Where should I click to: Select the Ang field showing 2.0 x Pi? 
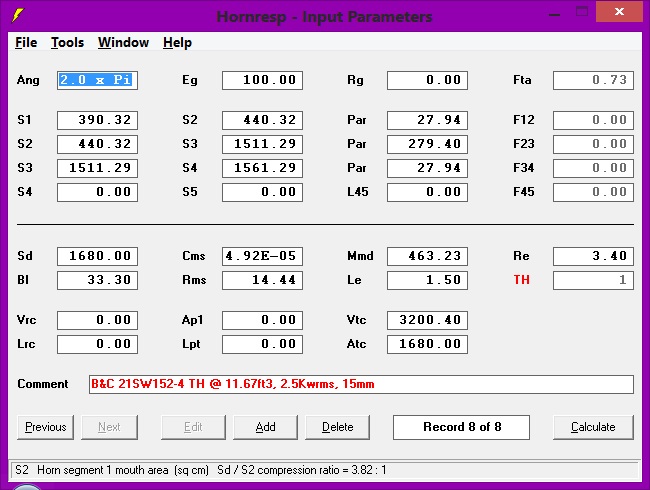(97, 80)
